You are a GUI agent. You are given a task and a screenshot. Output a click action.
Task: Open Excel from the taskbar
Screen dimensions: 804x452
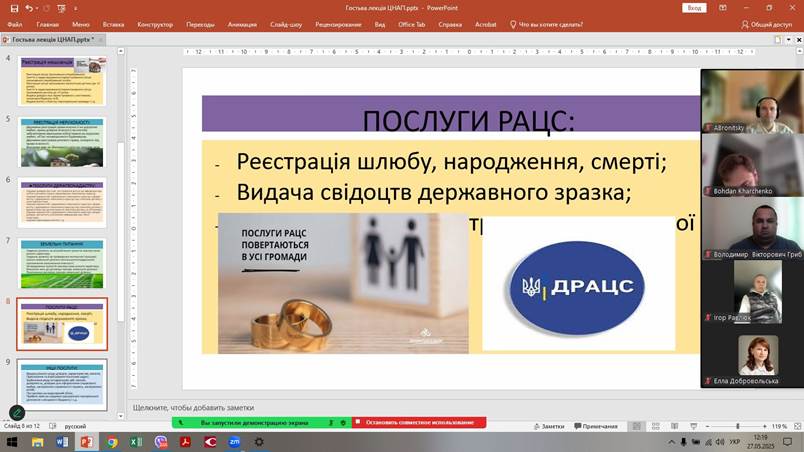tap(136, 441)
